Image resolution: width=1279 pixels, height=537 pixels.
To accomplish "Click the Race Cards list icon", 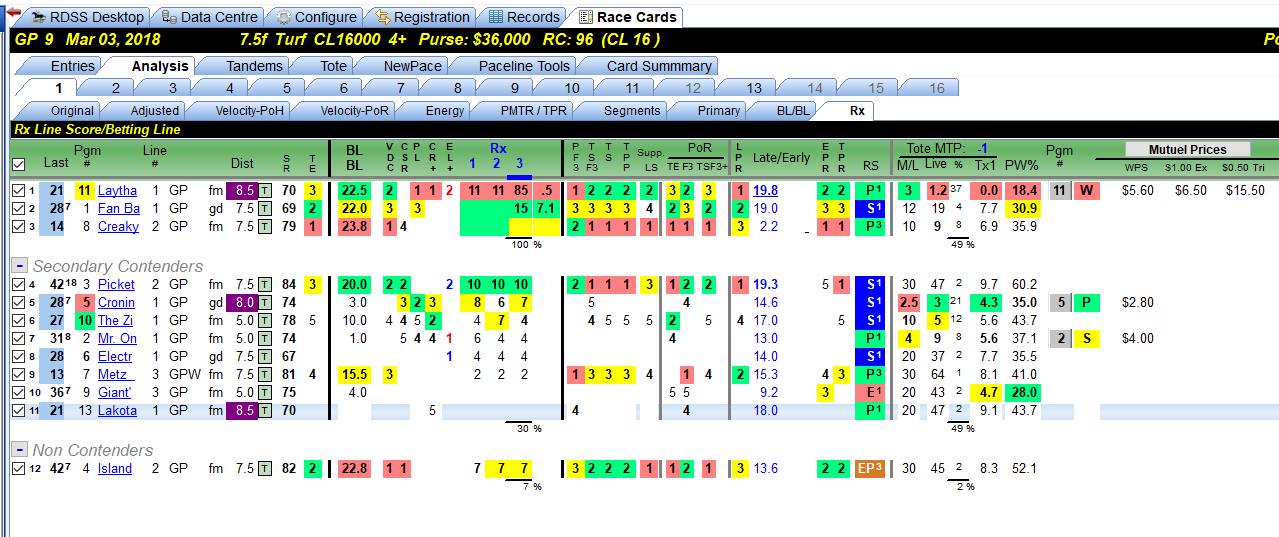I will click(585, 17).
